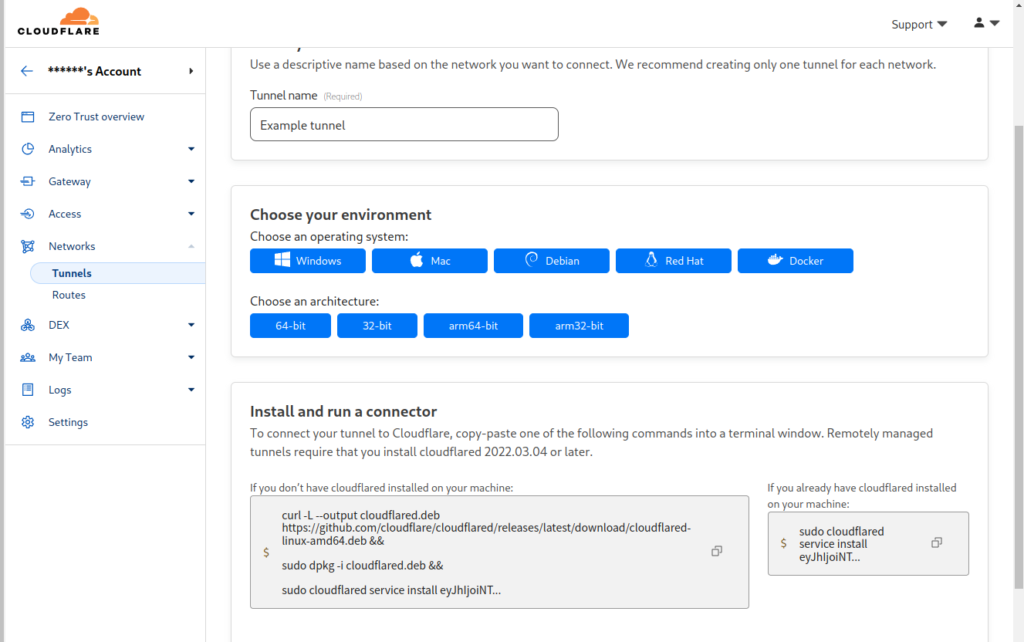Choose Mac operating system
The image size is (1024, 642).
coord(430,261)
